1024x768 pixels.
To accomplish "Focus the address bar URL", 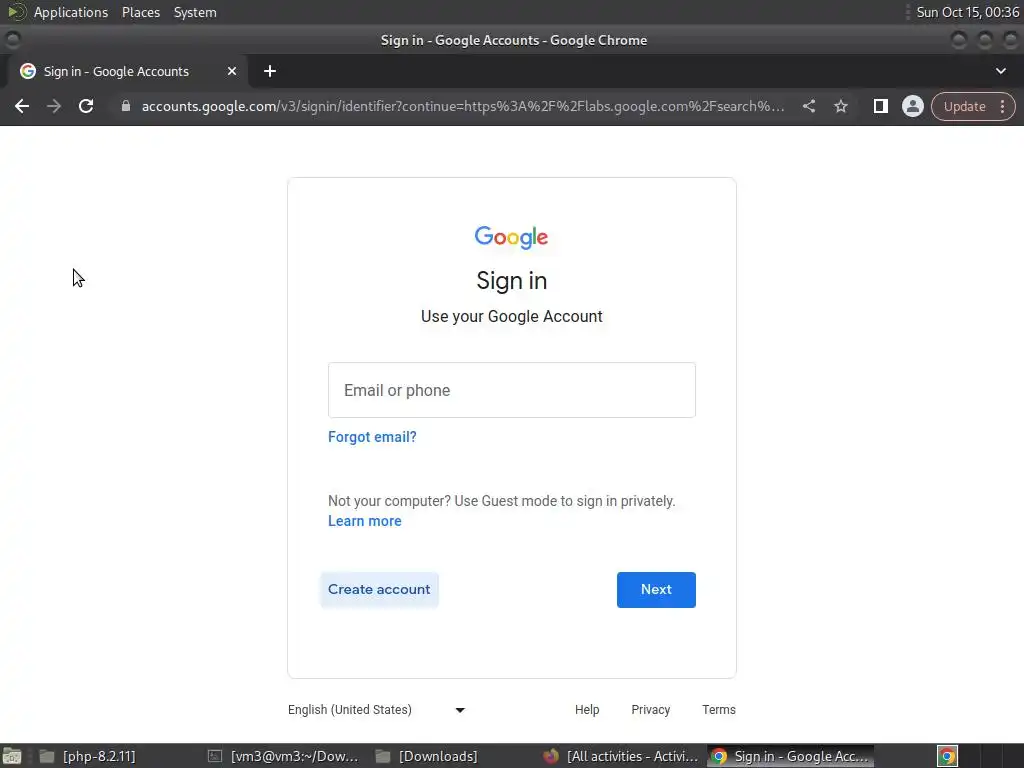I will [x=463, y=106].
